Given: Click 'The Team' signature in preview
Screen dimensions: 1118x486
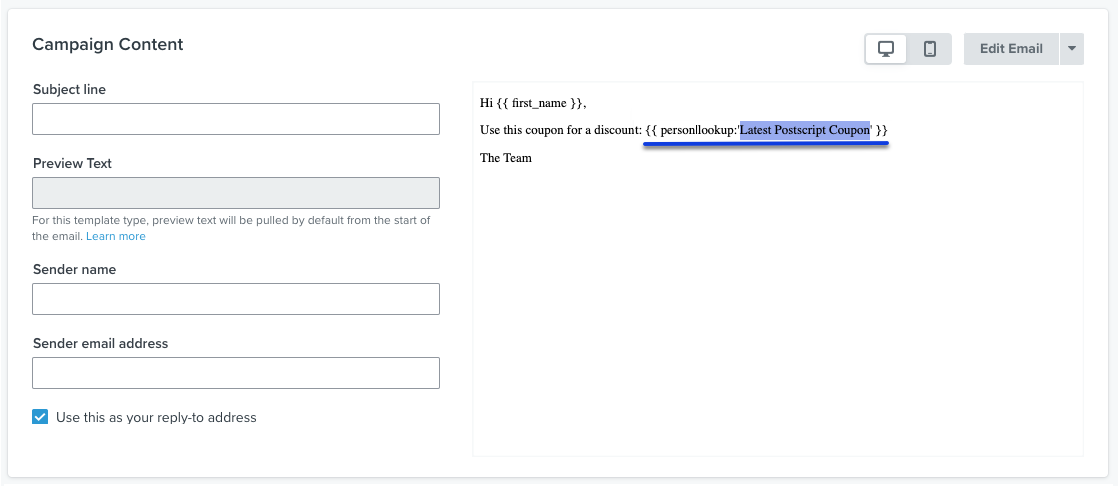Looking at the screenshot, I should (506, 158).
